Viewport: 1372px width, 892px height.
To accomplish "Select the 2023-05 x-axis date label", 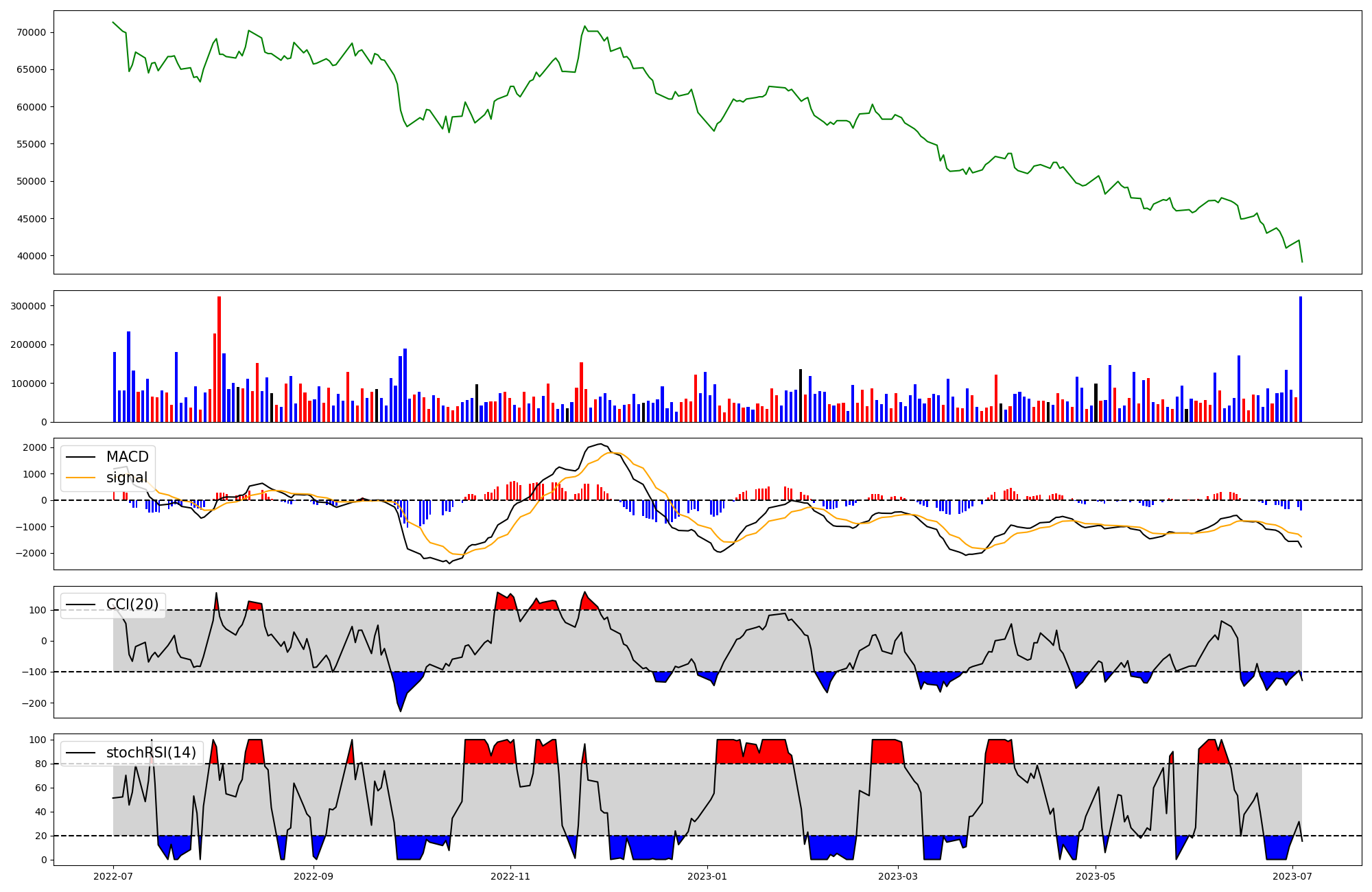I will pyautogui.click(x=1096, y=876).
